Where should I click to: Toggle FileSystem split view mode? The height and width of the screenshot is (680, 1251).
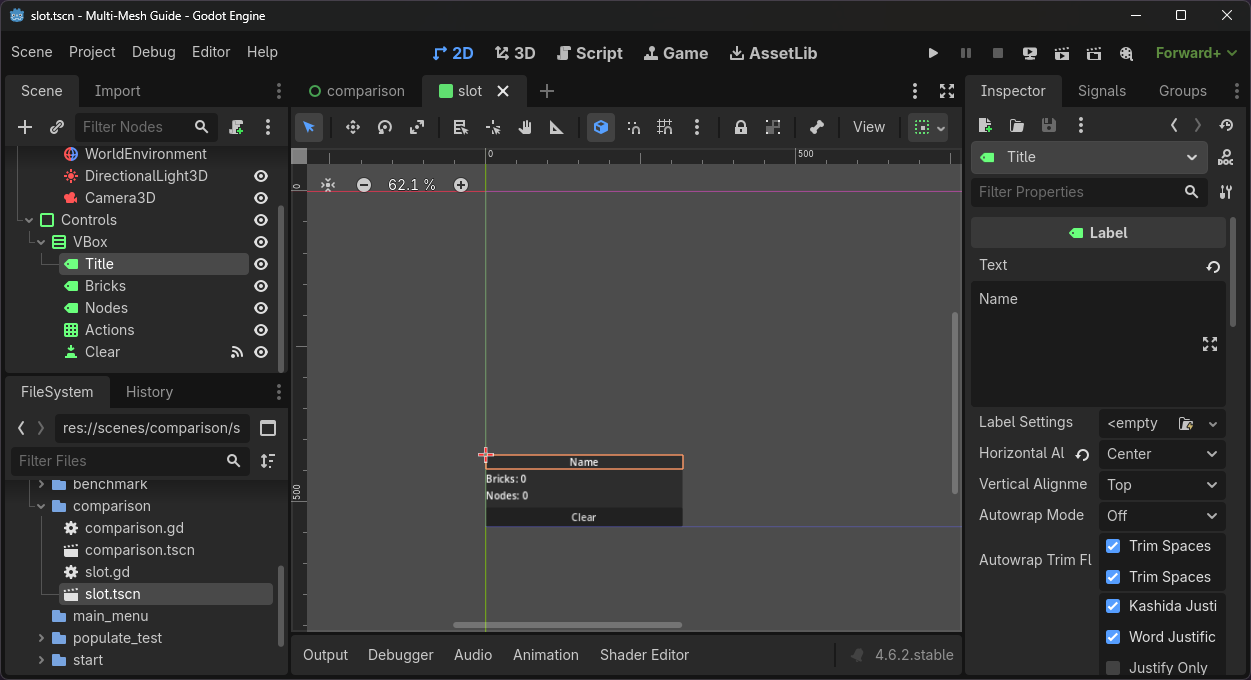click(x=268, y=428)
